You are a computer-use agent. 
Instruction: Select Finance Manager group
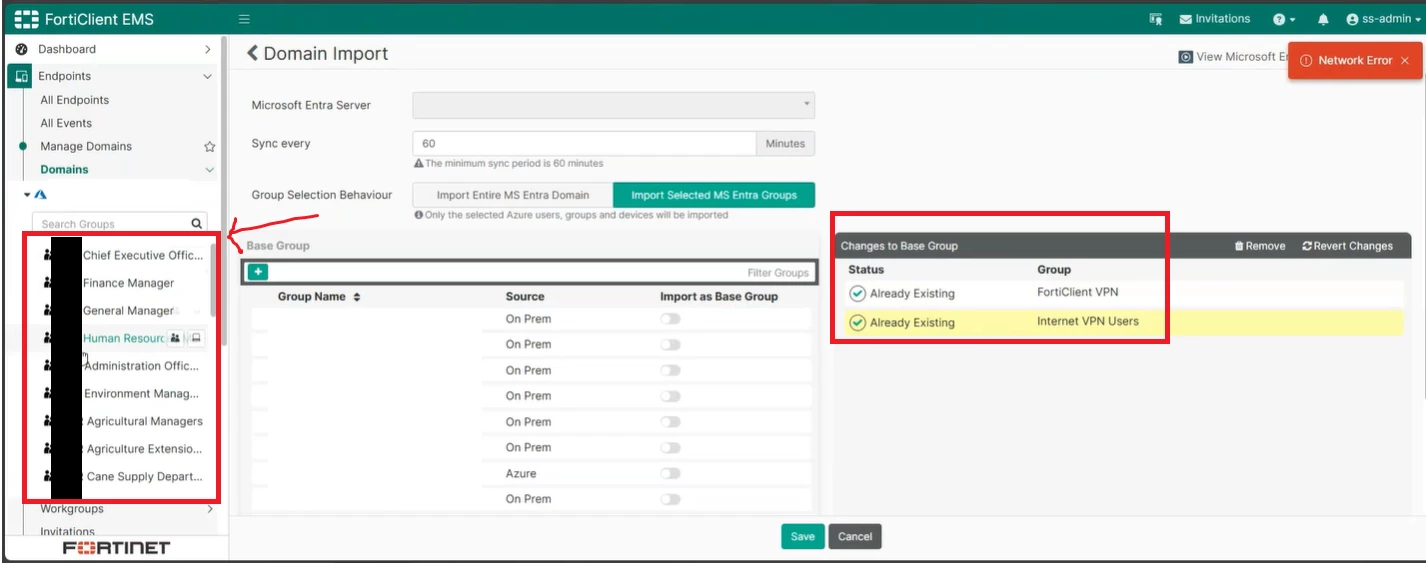pos(128,283)
